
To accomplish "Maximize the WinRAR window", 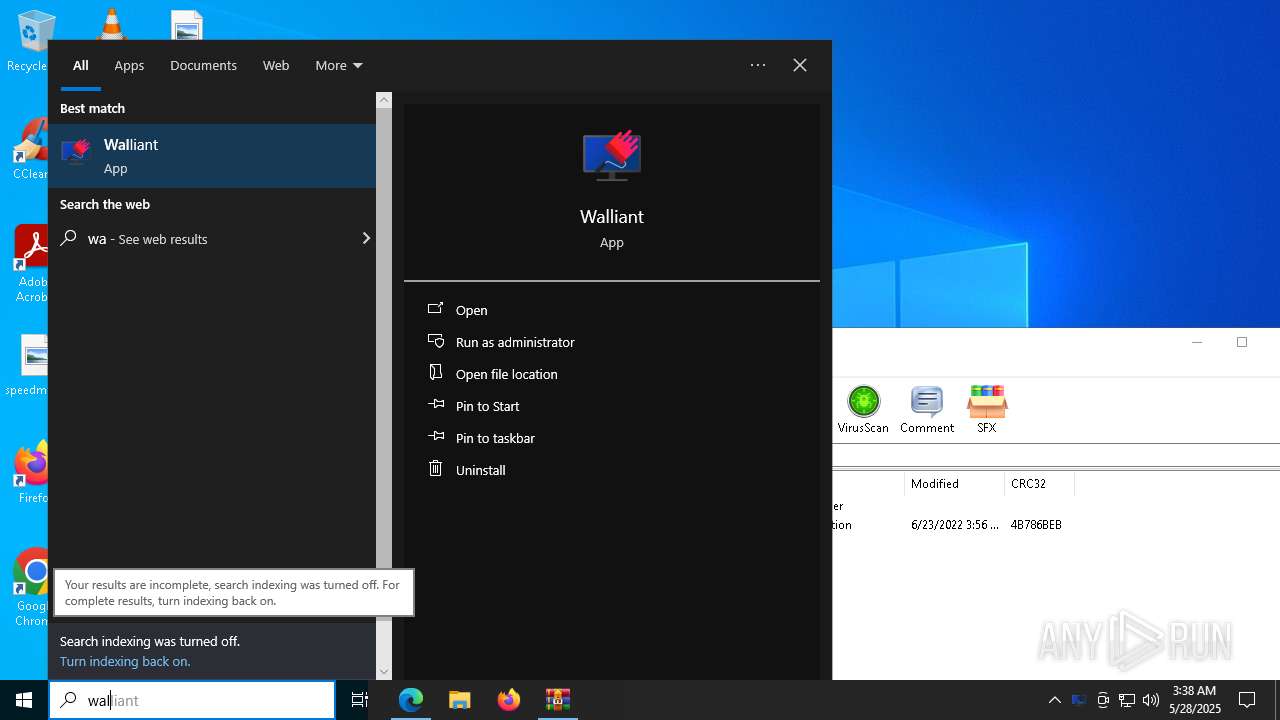I will click(1242, 342).
